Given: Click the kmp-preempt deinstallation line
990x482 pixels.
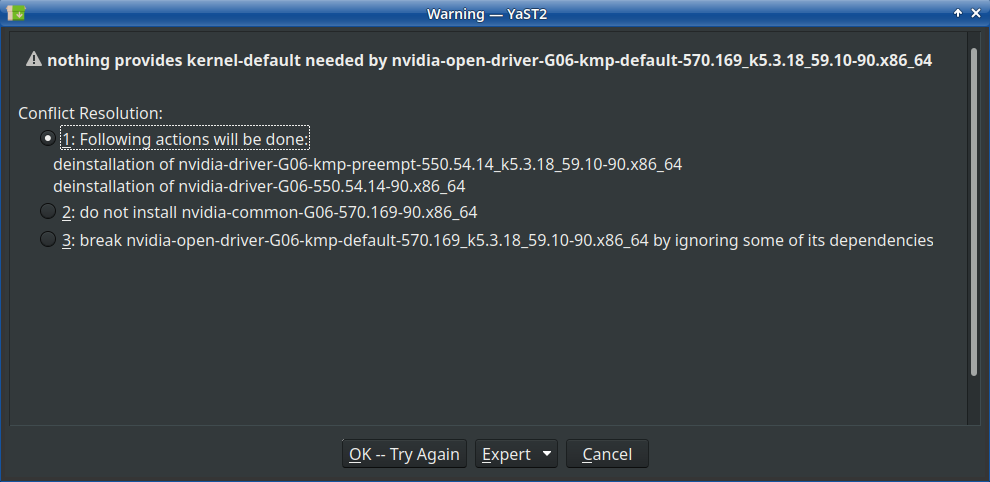Looking at the screenshot, I should [367, 164].
